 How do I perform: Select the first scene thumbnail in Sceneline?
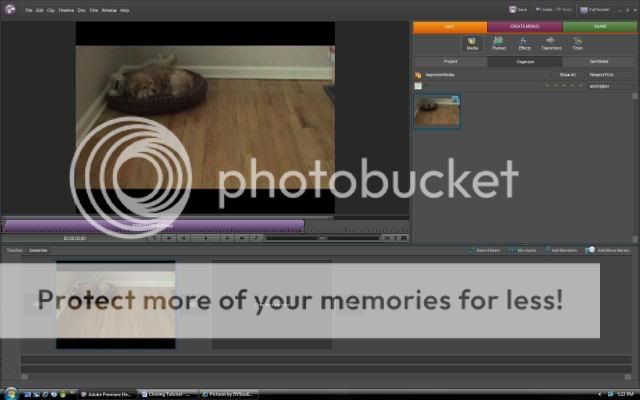click(x=116, y=304)
